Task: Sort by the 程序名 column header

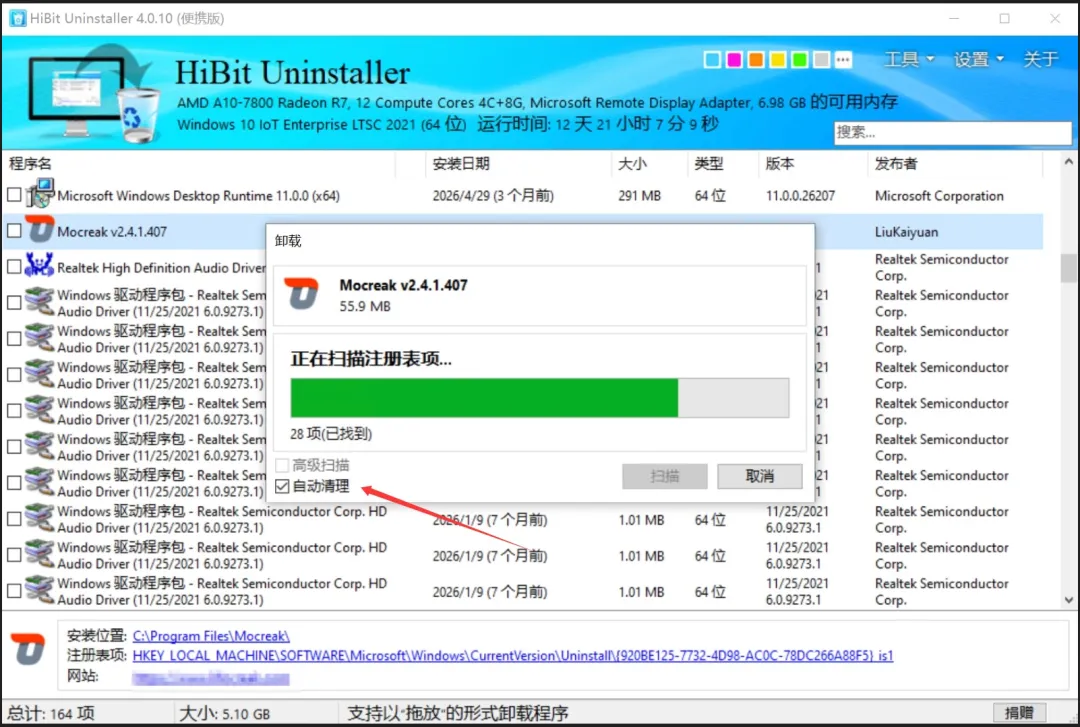Action: pos(30,164)
